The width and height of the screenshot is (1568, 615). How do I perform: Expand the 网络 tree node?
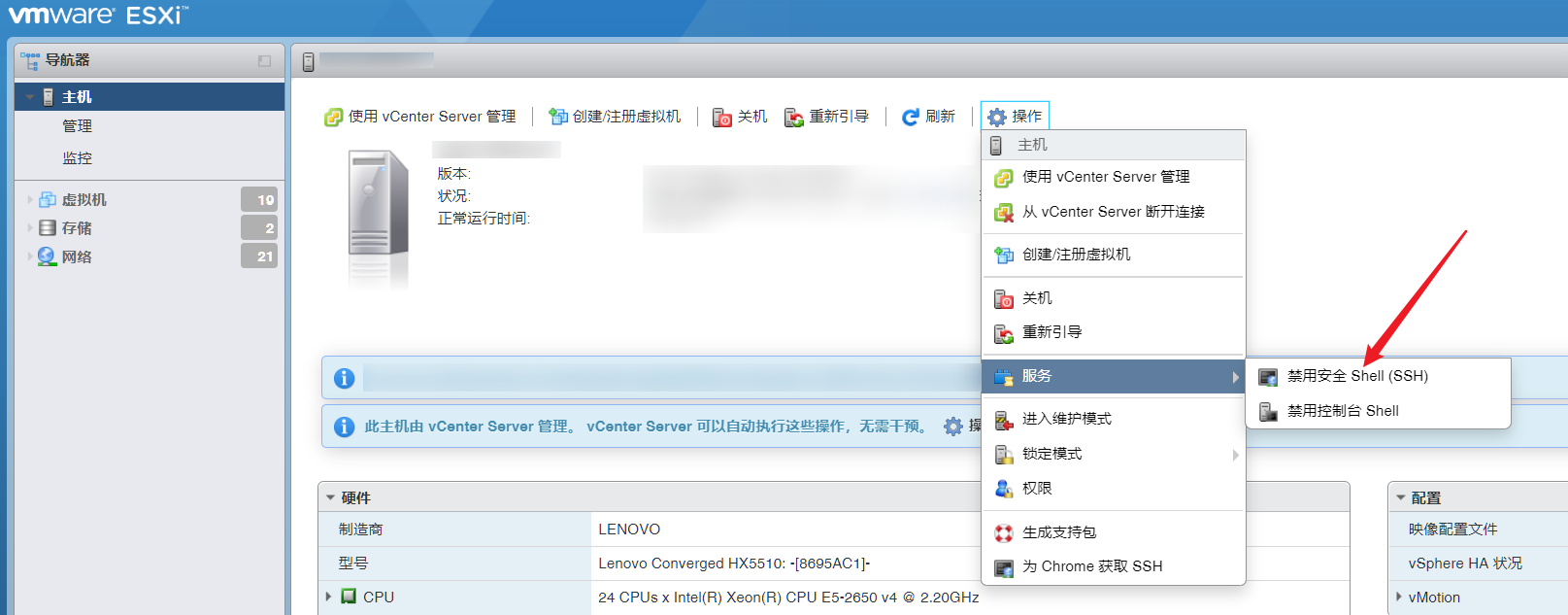click(x=30, y=256)
